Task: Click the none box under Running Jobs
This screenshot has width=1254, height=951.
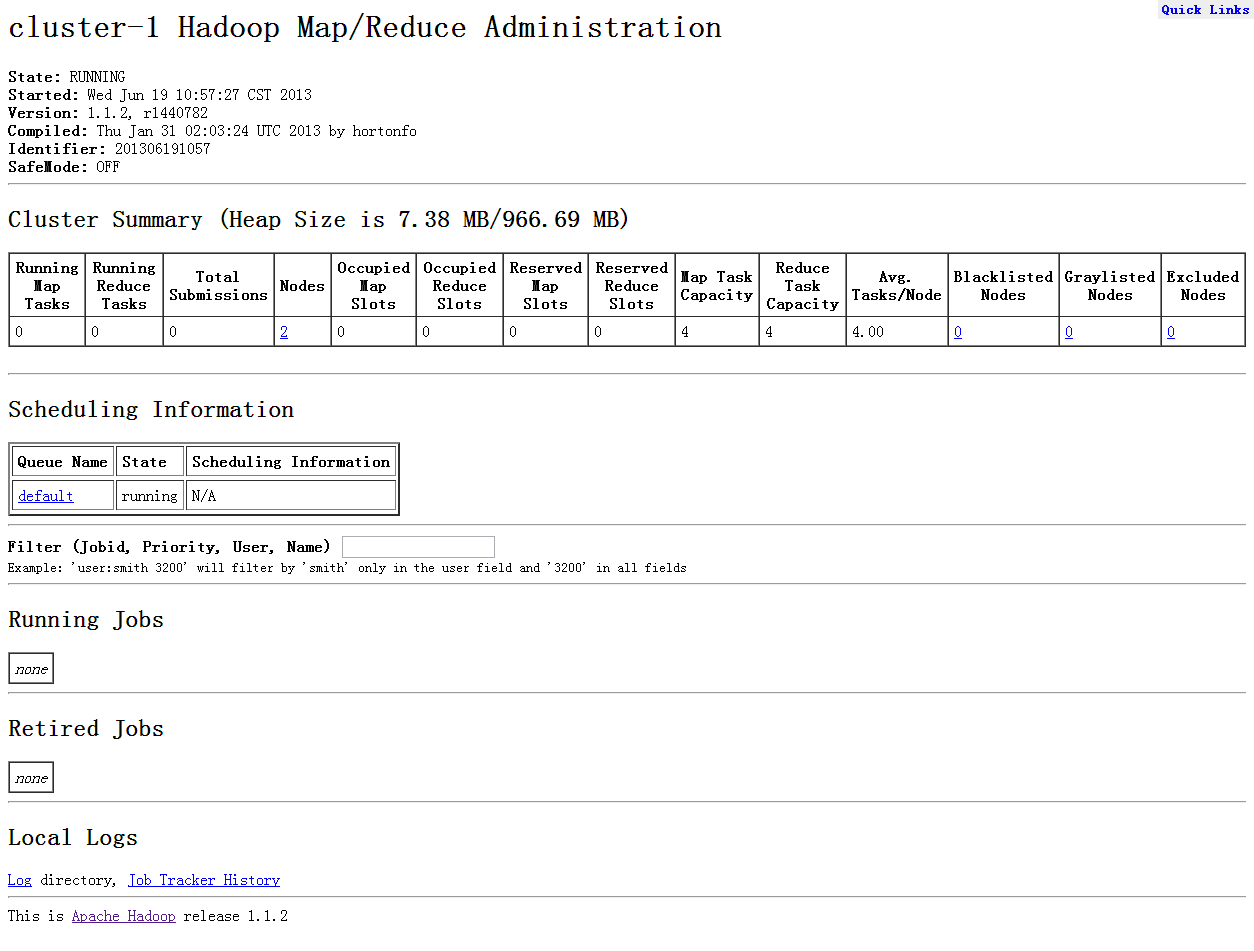Action: pyautogui.click(x=31, y=669)
